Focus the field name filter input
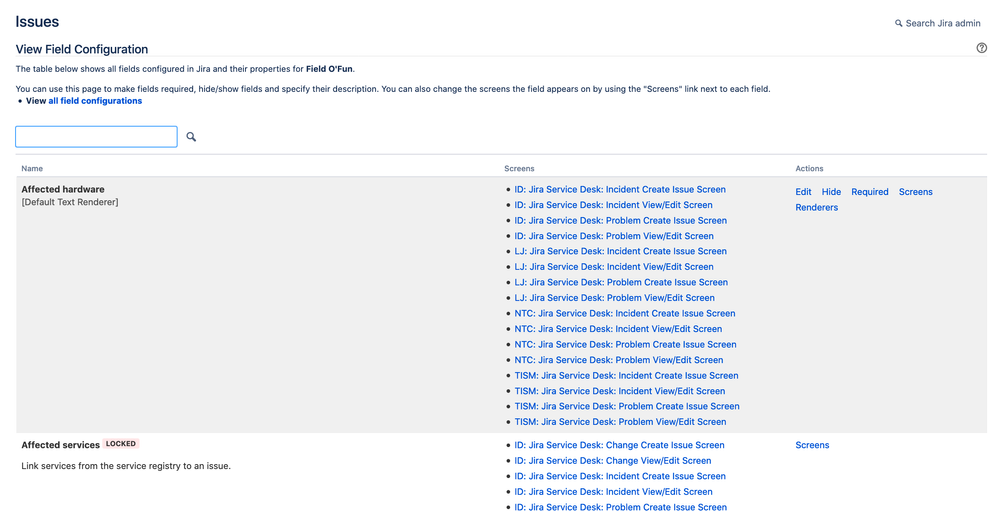The height and width of the screenshot is (511, 999). click(96, 137)
